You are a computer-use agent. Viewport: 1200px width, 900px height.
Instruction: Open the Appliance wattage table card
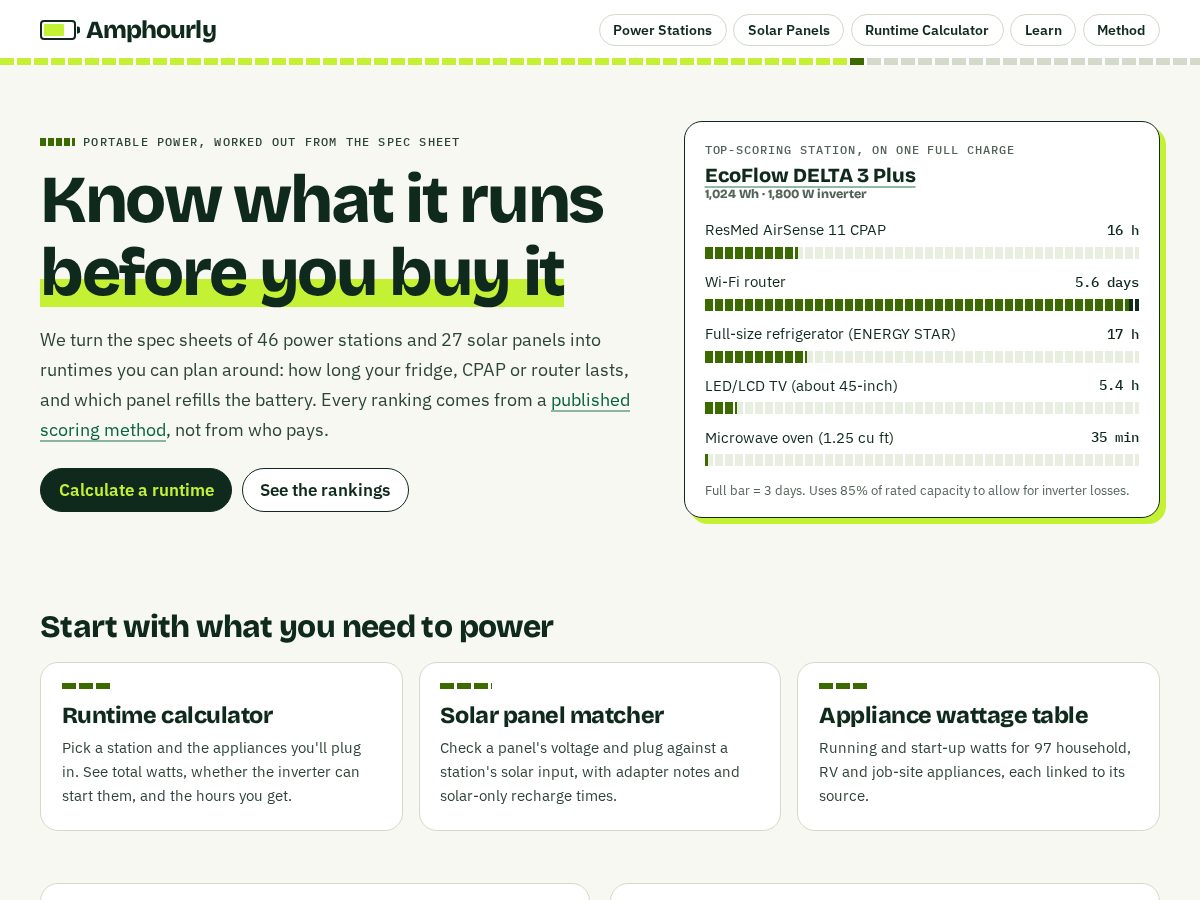point(978,746)
